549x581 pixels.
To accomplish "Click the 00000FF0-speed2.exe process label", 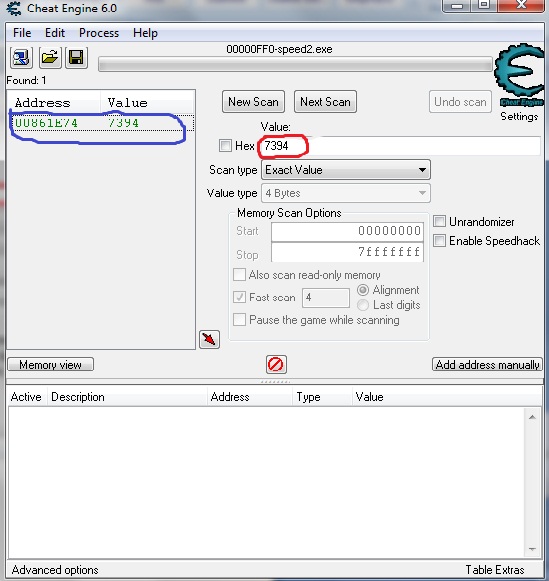I will tap(279, 49).
